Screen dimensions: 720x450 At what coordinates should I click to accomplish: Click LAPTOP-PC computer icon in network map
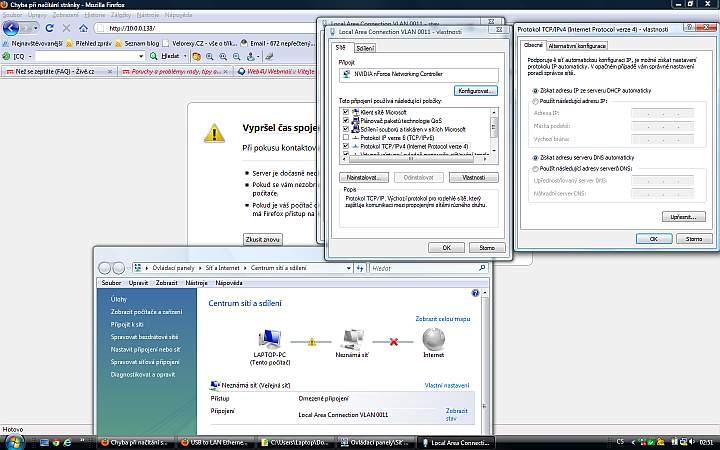point(270,340)
